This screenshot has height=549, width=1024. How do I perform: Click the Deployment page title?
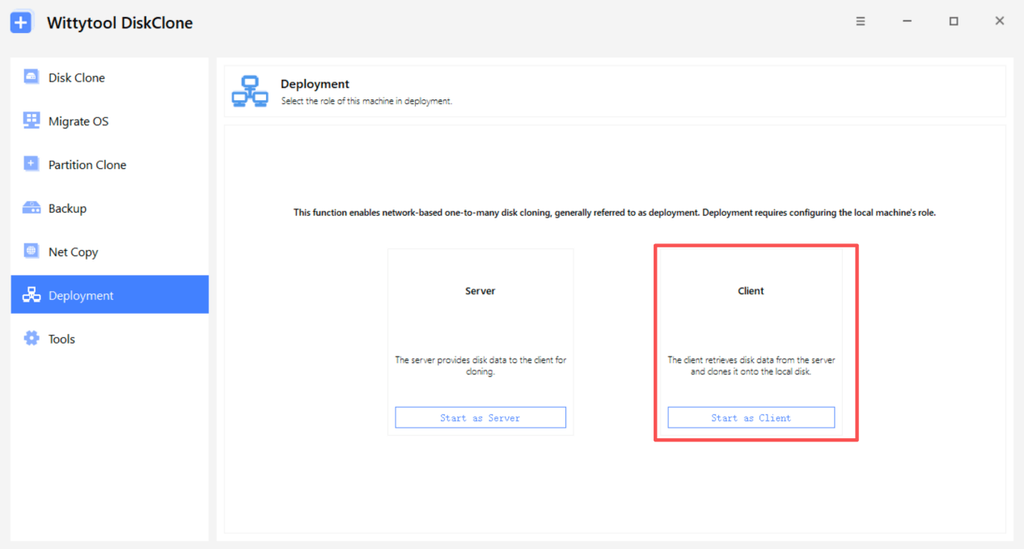(x=315, y=84)
